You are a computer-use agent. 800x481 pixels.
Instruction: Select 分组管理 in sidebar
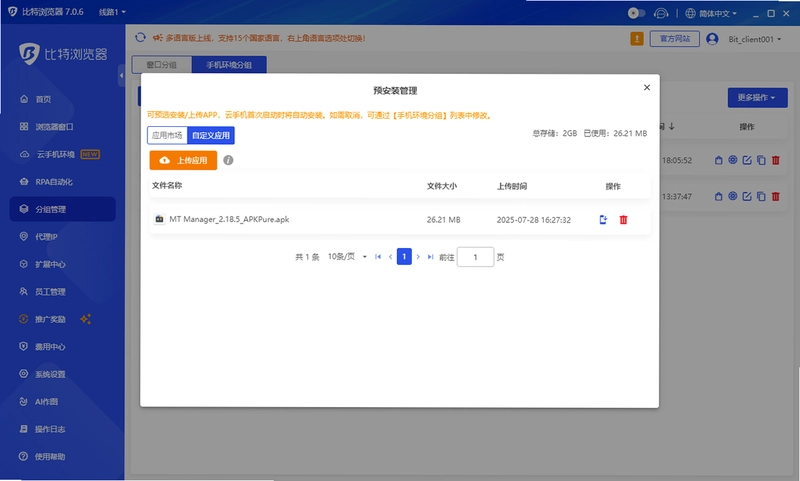pyautogui.click(x=62, y=209)
